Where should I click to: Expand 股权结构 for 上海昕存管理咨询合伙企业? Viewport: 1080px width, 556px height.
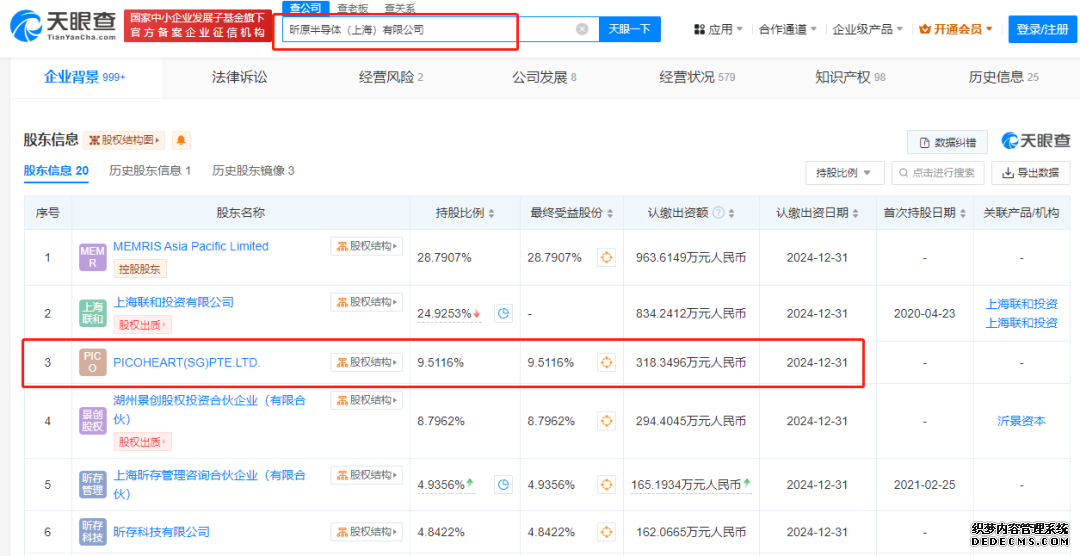tap(366, 475)
